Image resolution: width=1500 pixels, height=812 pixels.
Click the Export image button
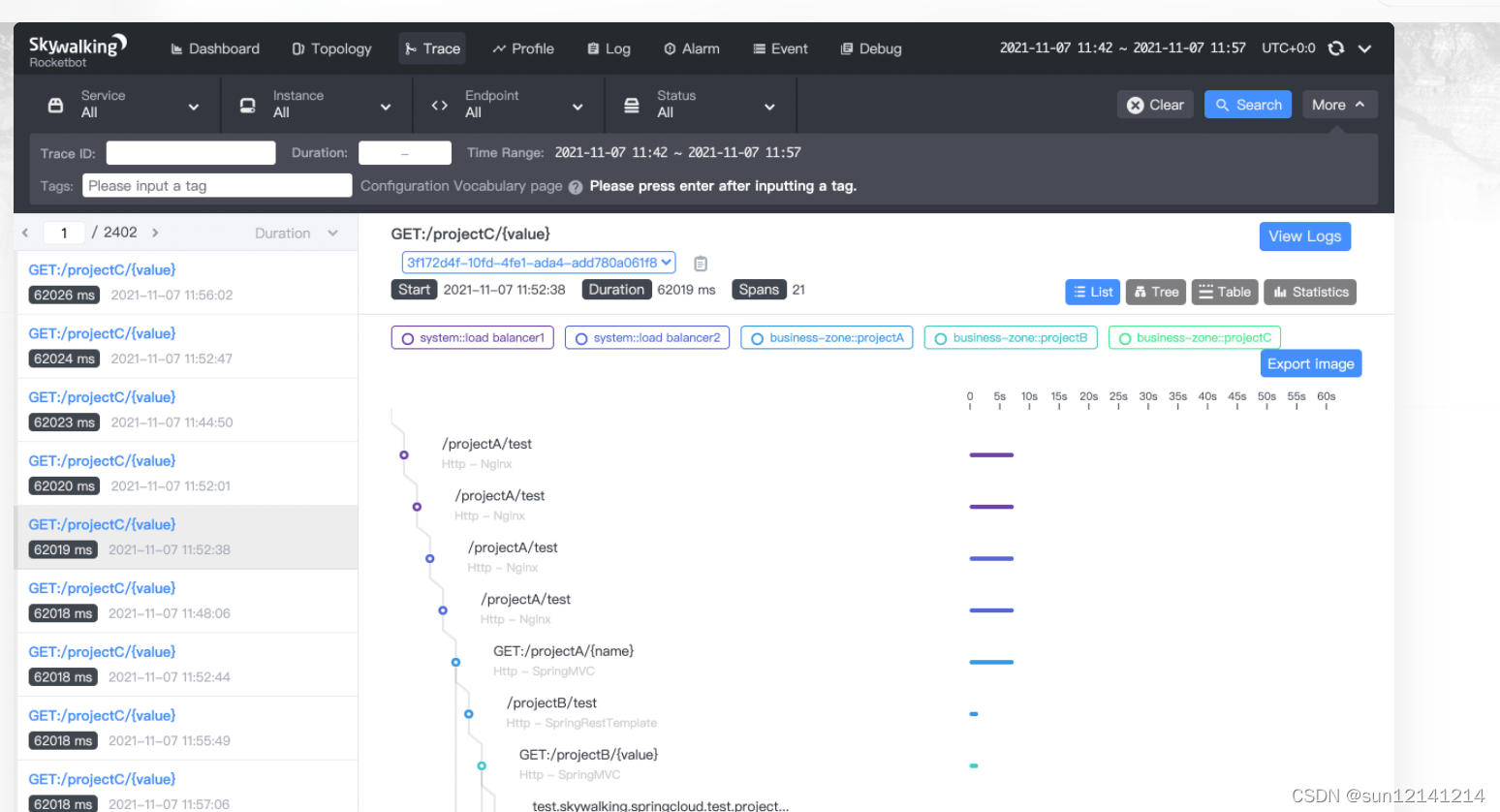1310,363
